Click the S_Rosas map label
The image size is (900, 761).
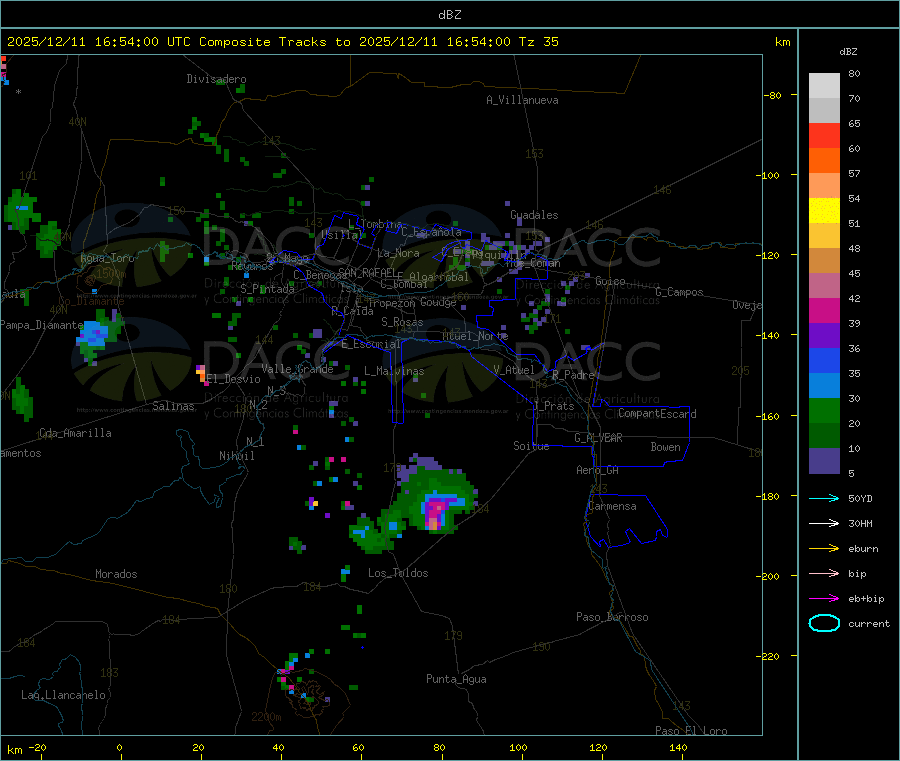coord(402,322)
